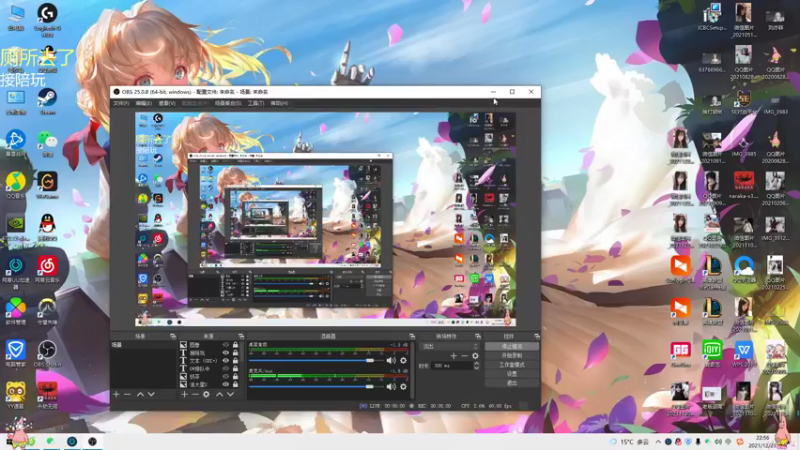This screenshot has height=450, width=800.
Task: Select the 场景 item in scenes list
Action: [x=143, y=345]
